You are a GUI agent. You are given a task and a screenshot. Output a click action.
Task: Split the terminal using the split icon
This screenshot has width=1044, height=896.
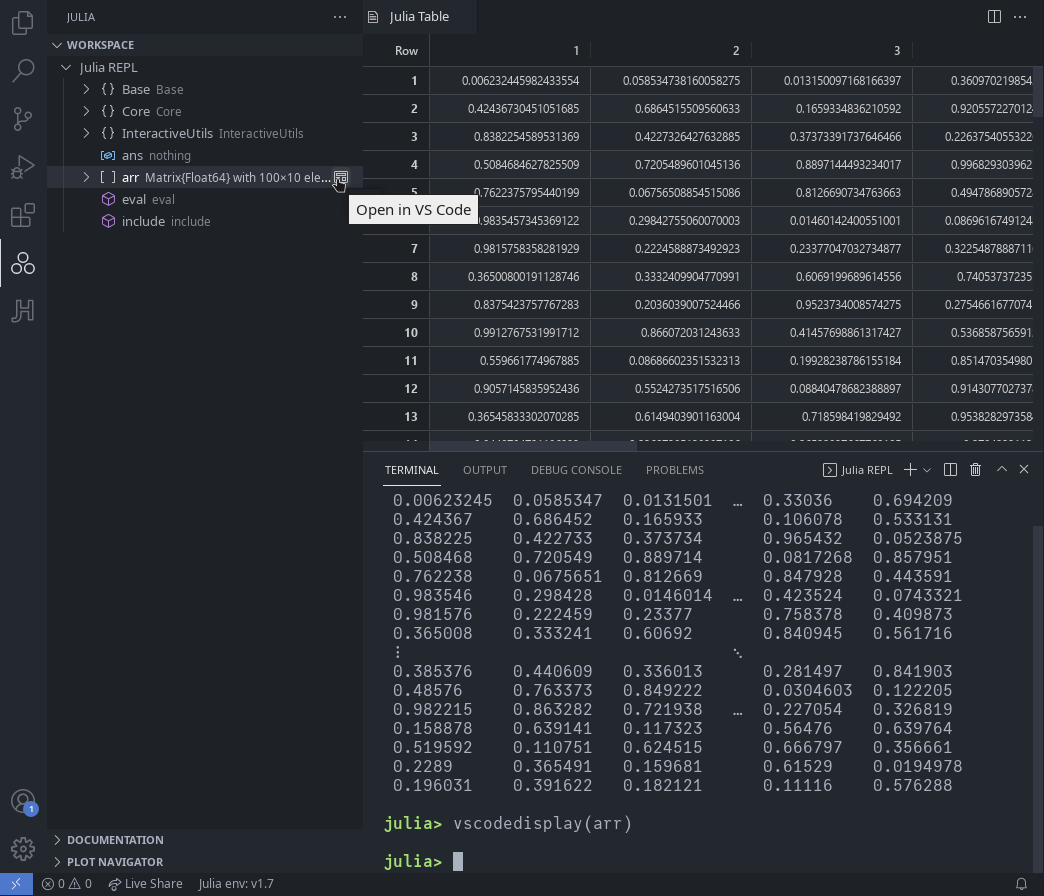950,469
